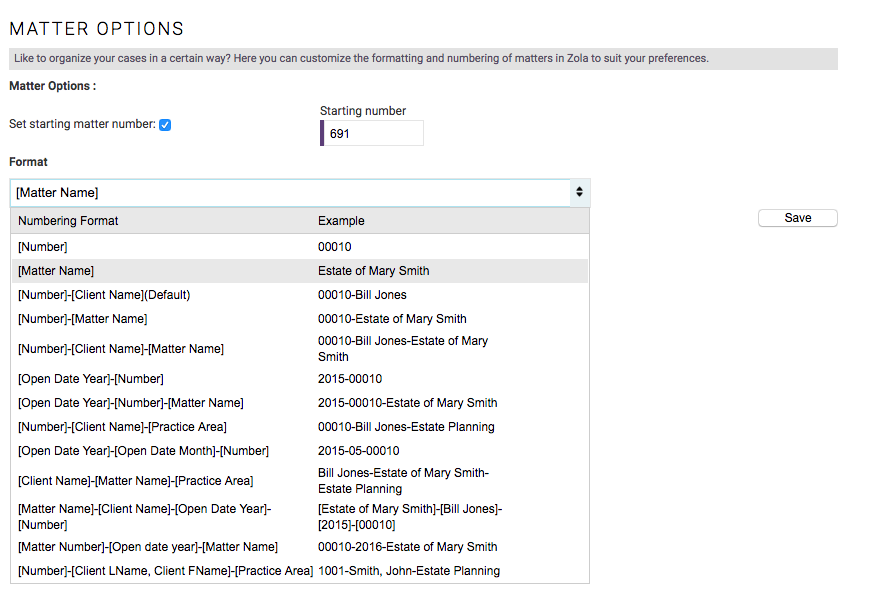Open the Format dropdown arrow

click(x=580, y=192)
